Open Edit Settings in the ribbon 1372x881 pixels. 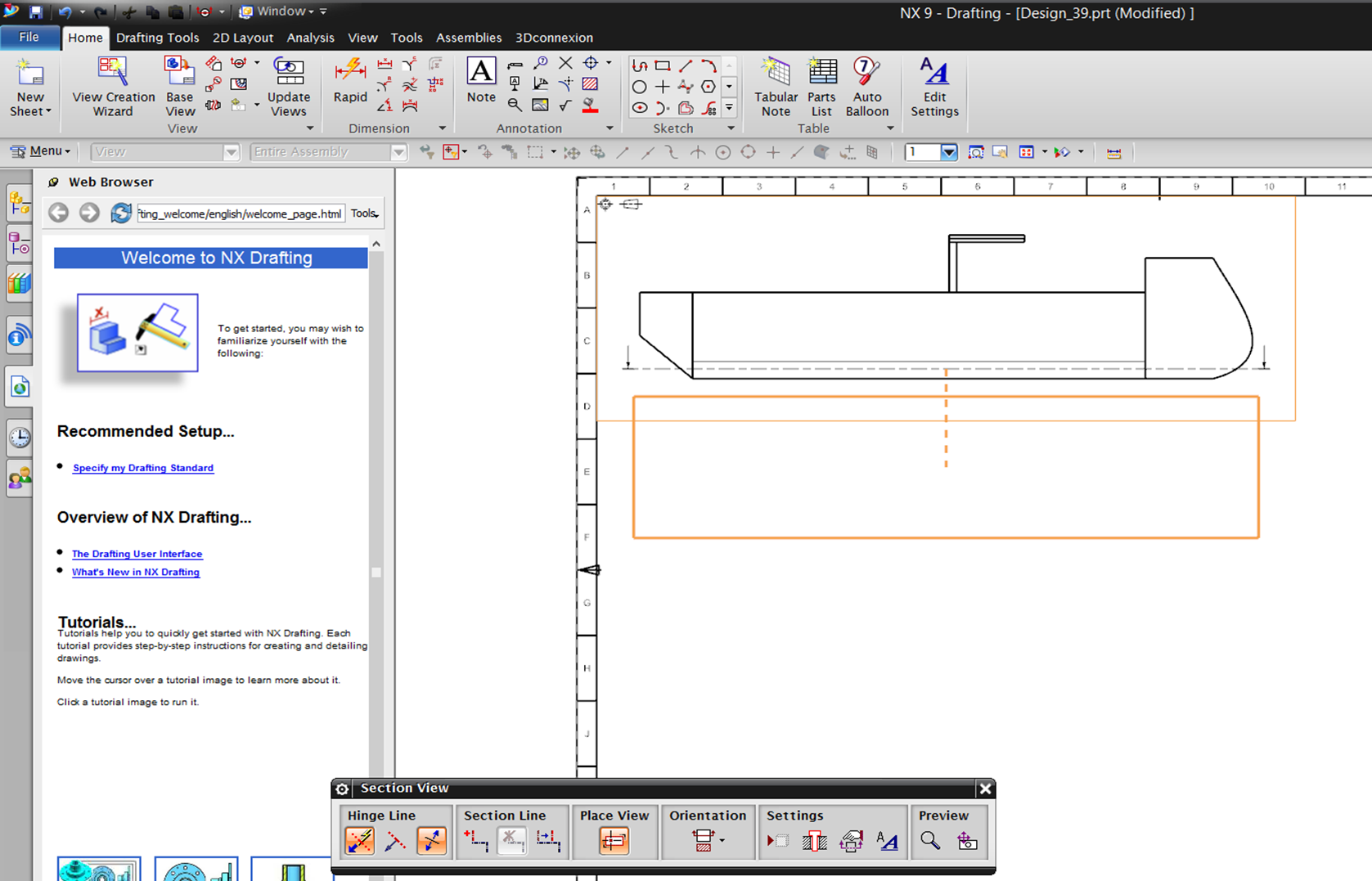click(x=933, y=84)
